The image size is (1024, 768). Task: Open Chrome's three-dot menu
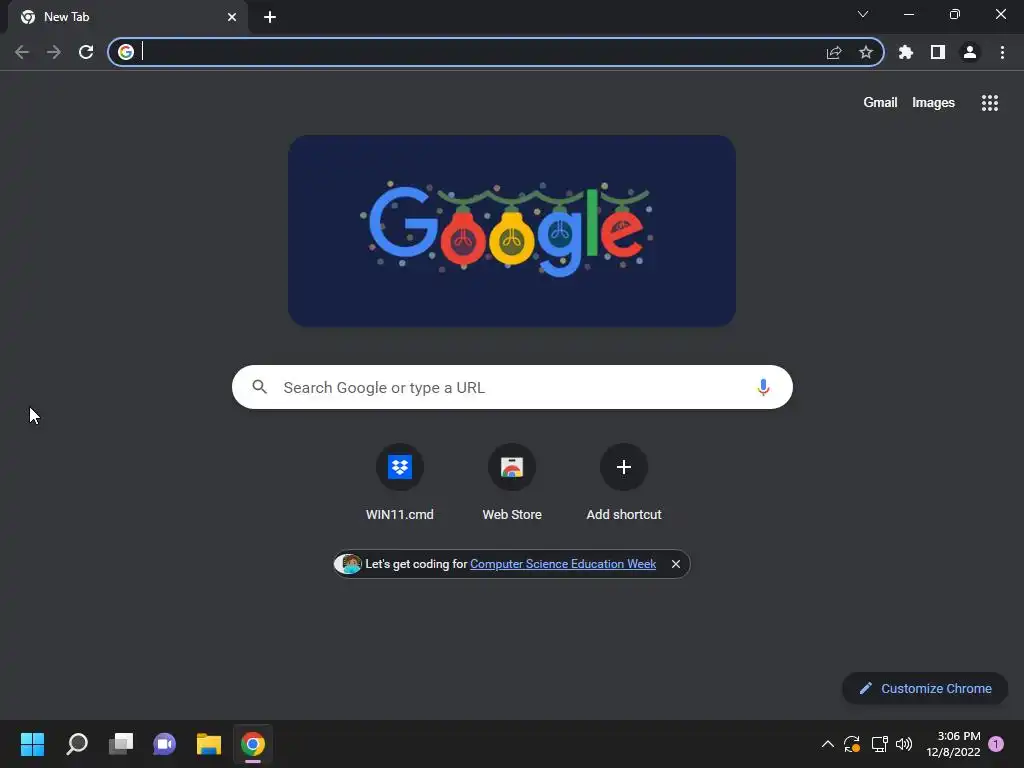click(1002, 52)
